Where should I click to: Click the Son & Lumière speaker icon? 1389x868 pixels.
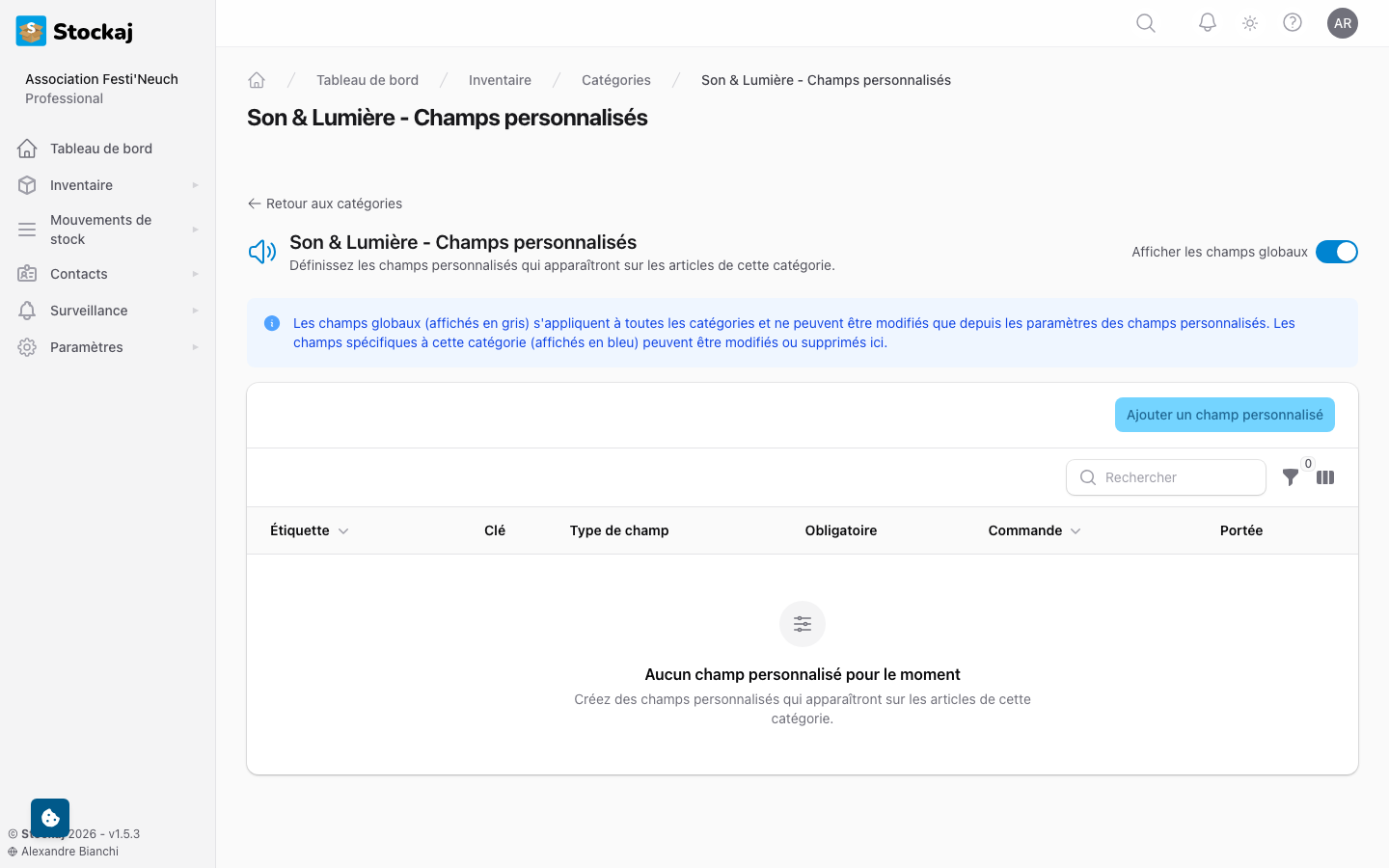tap(262, 252)
